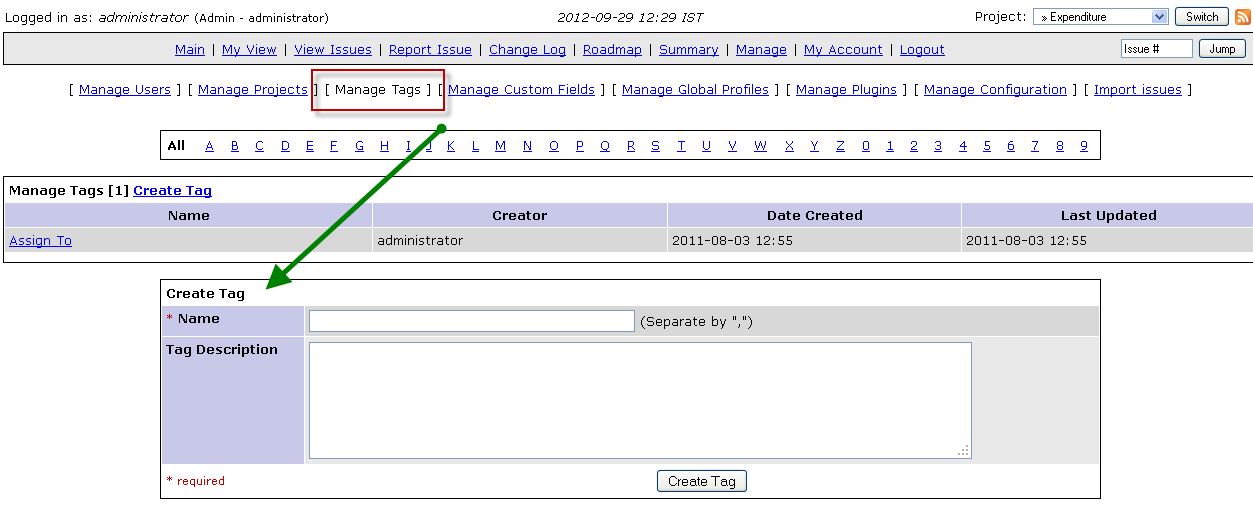
Task: Filter tags by letter Z
Action: tap(840, 146)
